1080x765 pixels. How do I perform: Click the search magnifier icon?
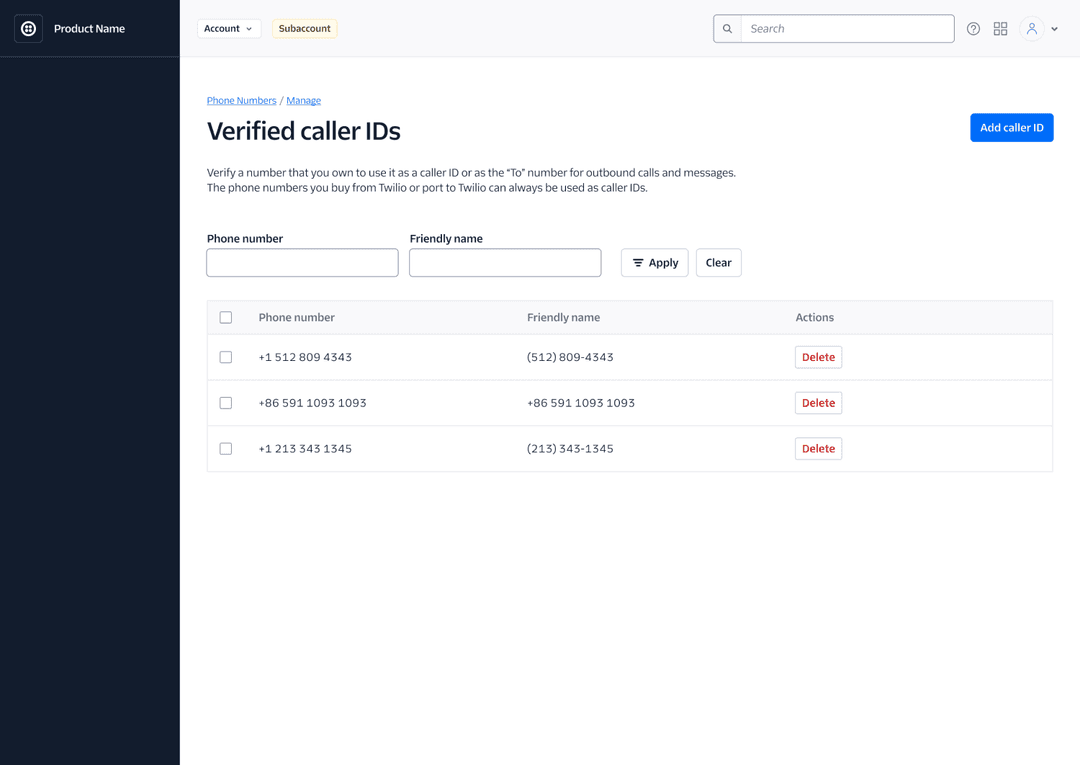click(x=727, y=29)
